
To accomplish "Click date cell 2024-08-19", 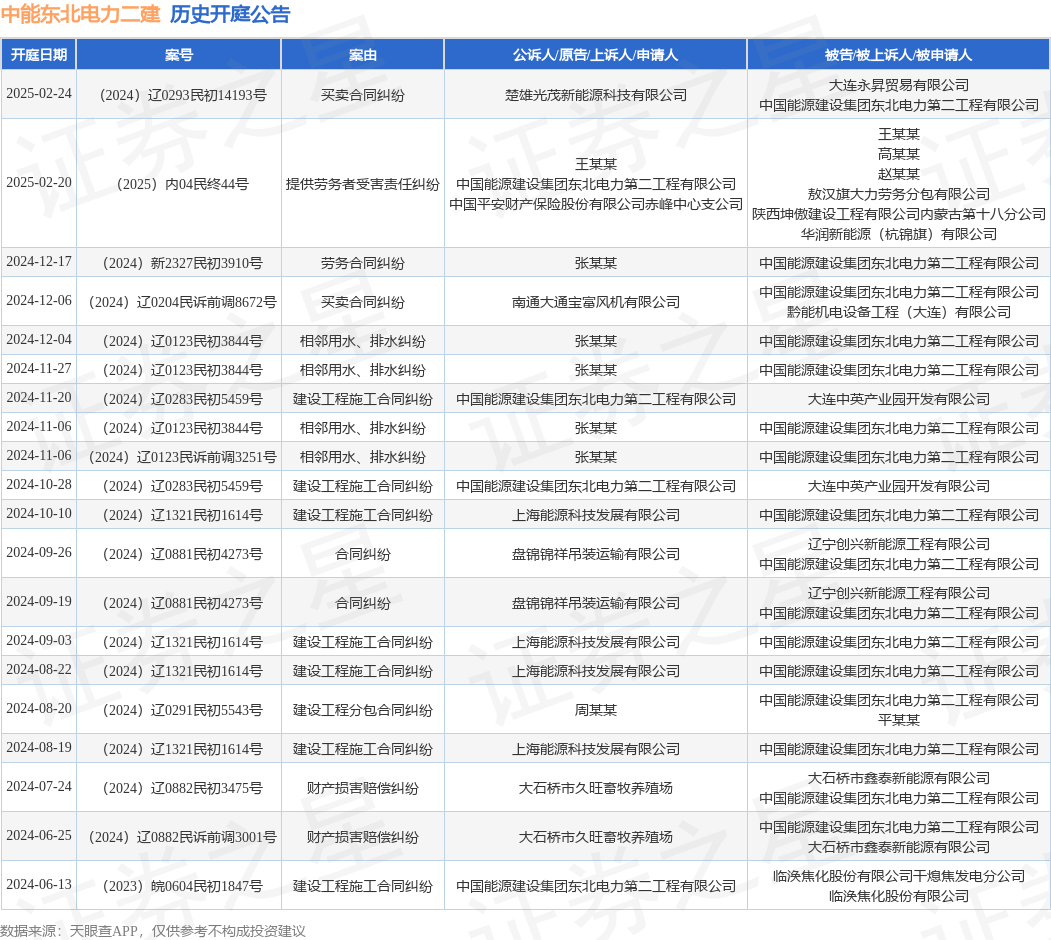I will coord(39,748).
